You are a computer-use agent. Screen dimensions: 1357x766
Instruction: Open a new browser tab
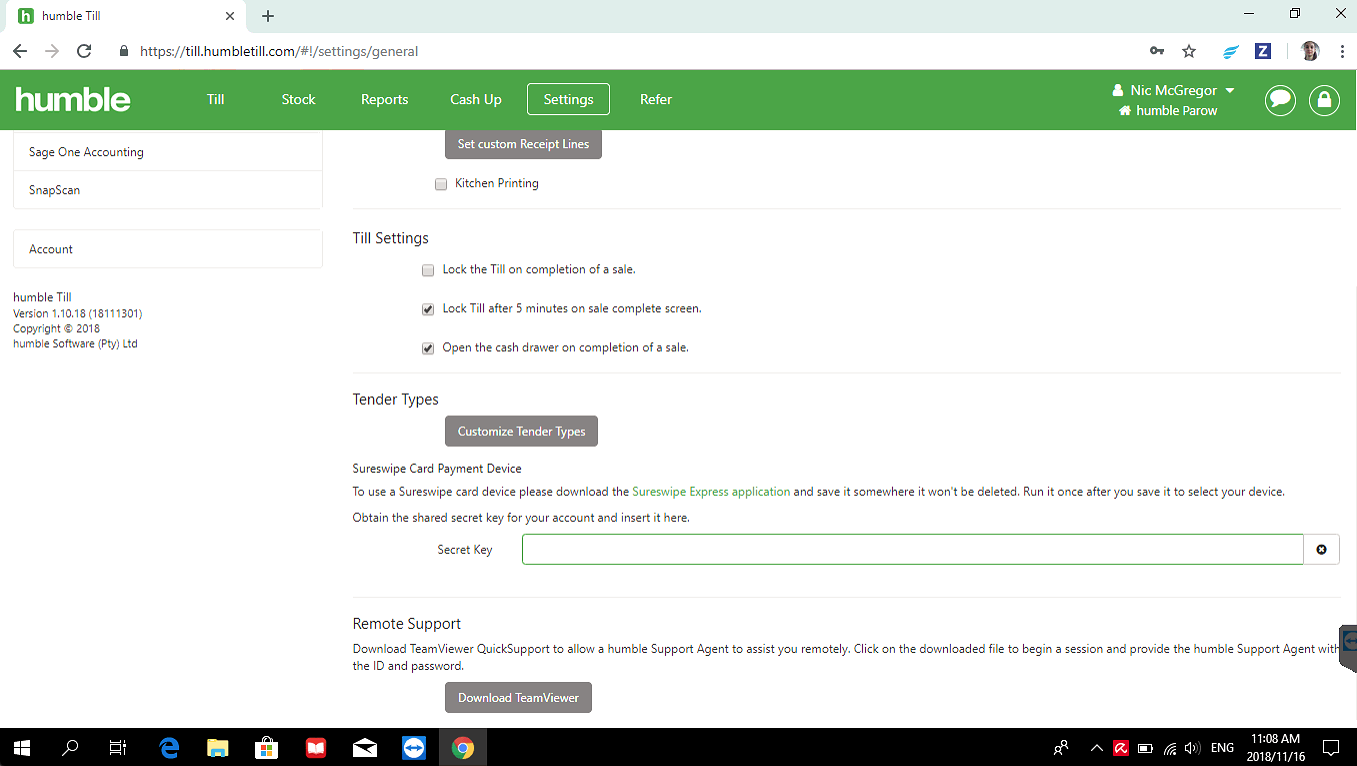[x=268, y=16]
